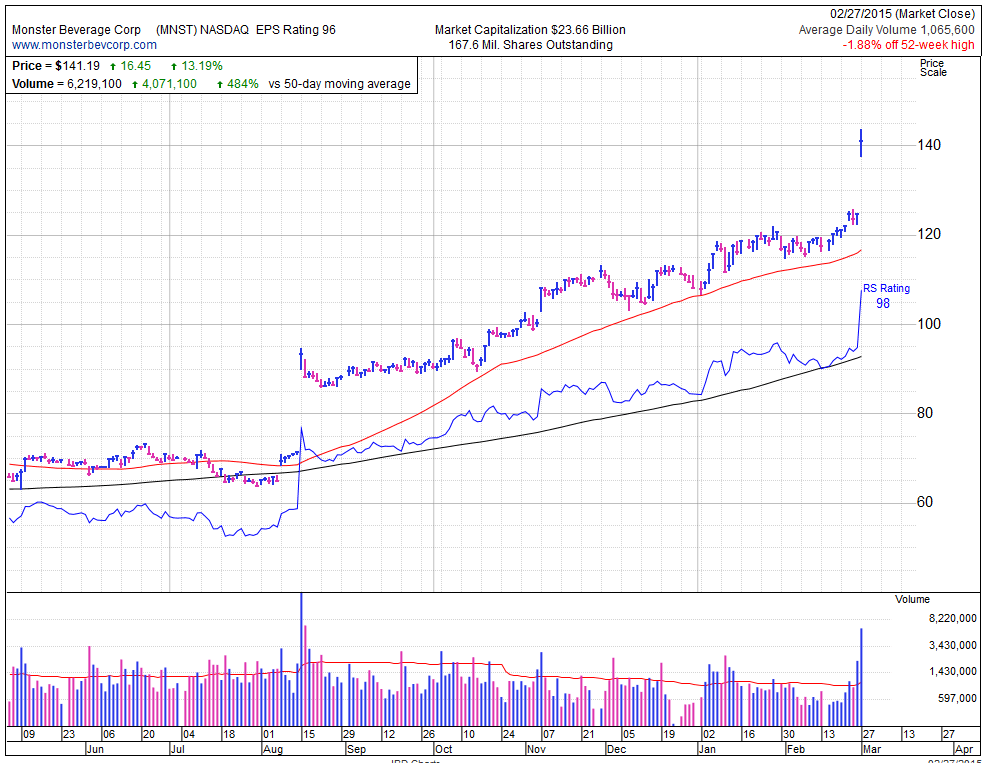Click the 26 week date label
Viewport: 986px width, 763px height.
(x=428, y=734)
